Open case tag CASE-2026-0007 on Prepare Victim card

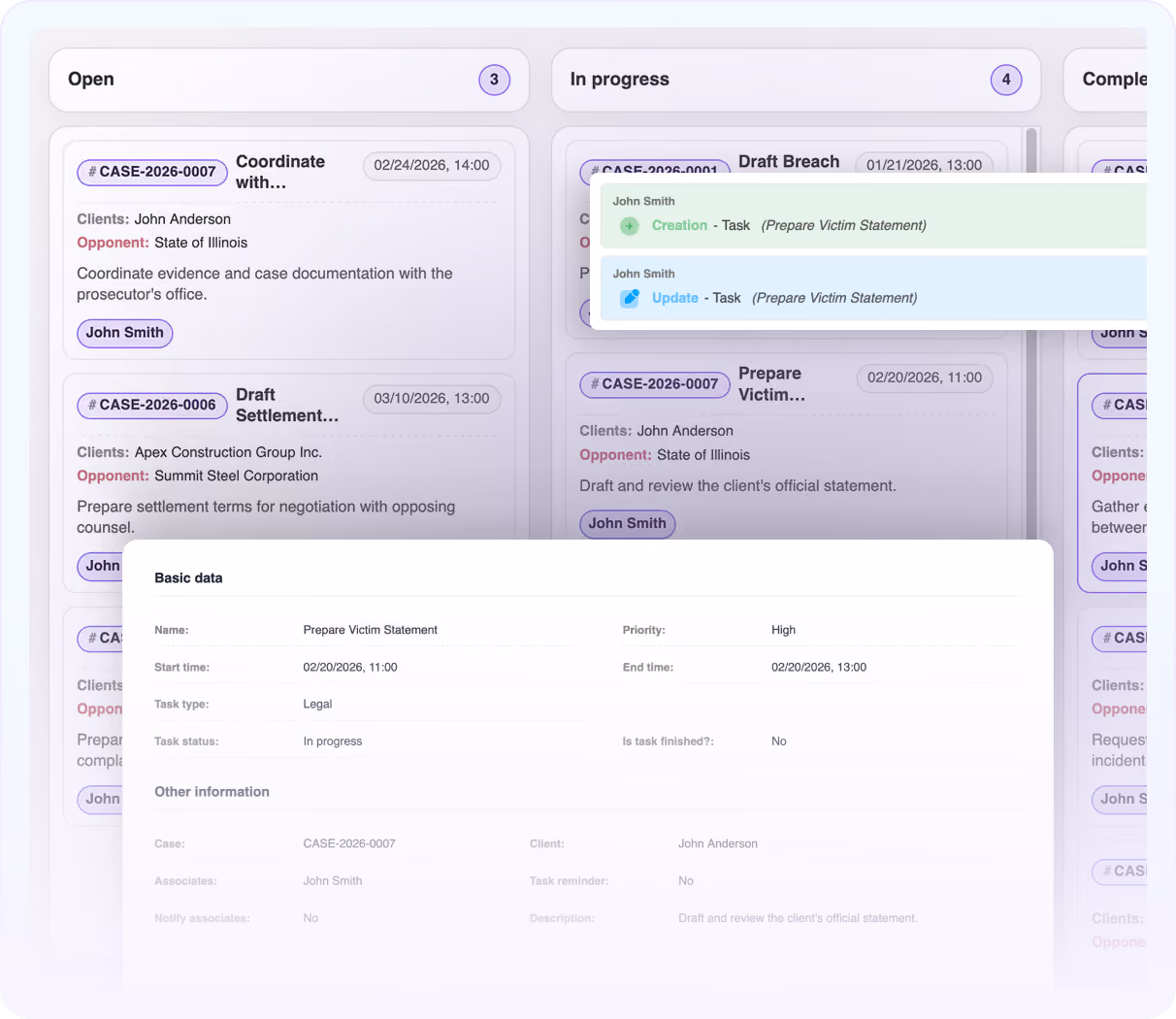[655, 384]
